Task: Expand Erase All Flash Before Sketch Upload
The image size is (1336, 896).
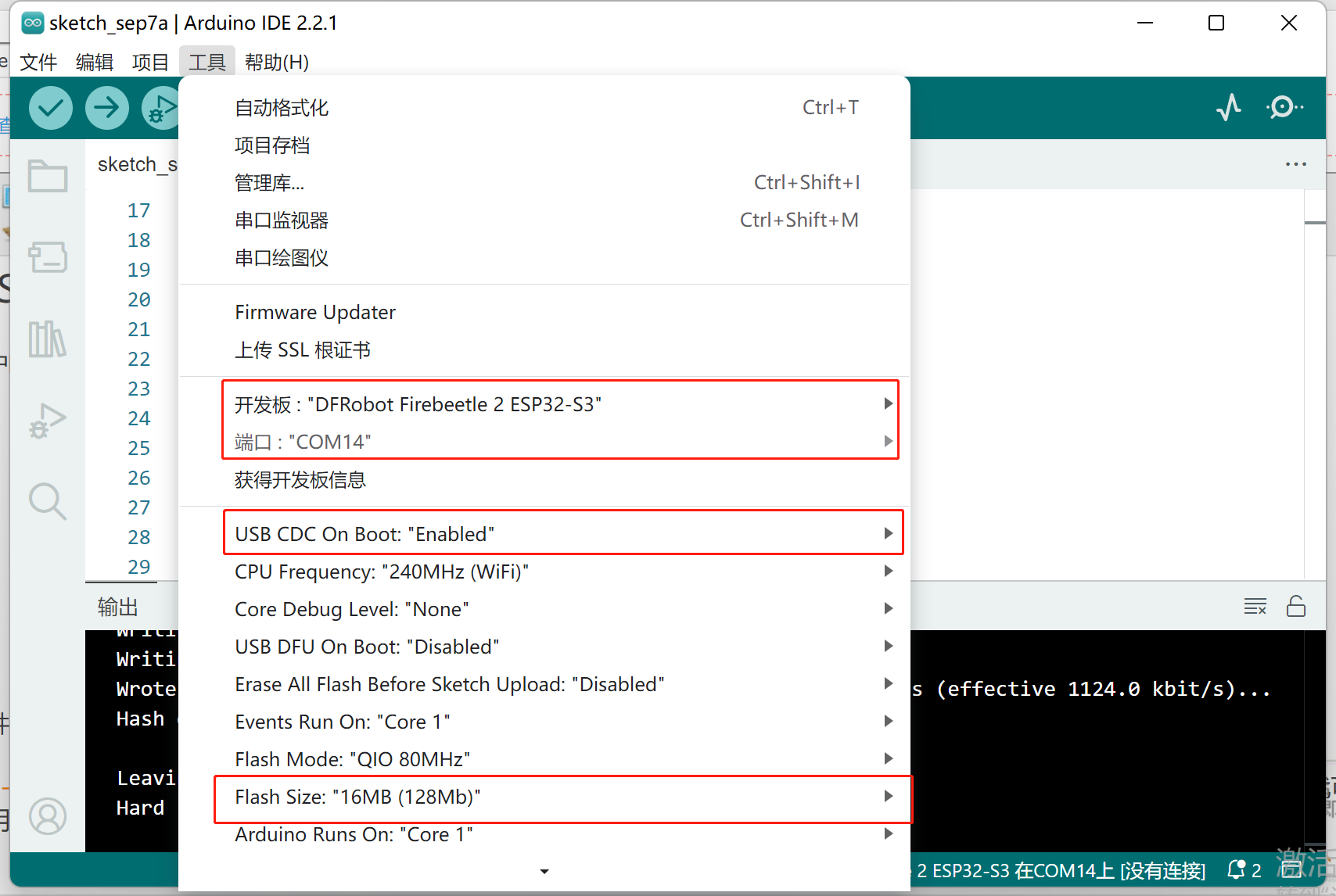Action: tap(544, 684)
